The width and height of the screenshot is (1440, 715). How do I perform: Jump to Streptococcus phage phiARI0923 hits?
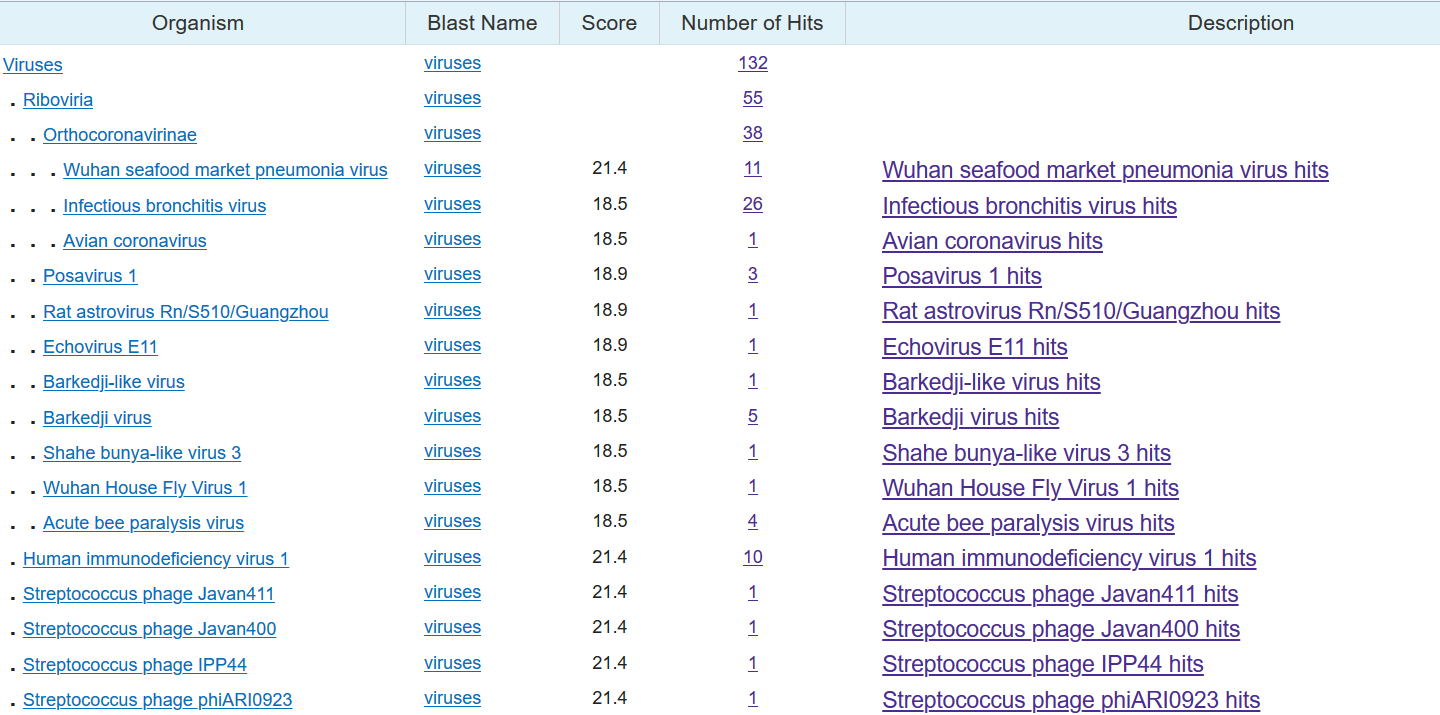pyautogui.click(x=1071, y=700)
